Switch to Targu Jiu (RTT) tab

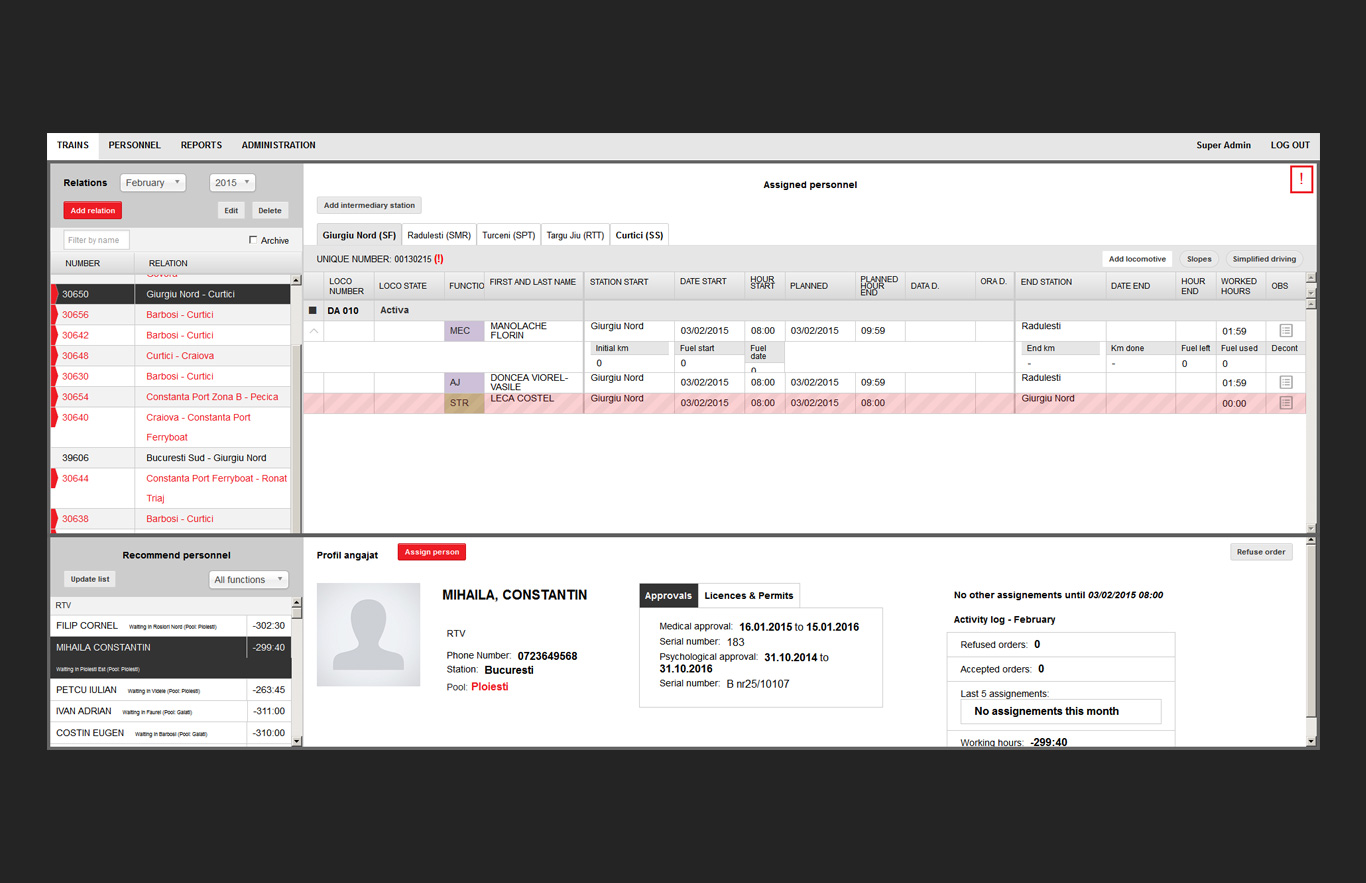click(x=575, y=235)
